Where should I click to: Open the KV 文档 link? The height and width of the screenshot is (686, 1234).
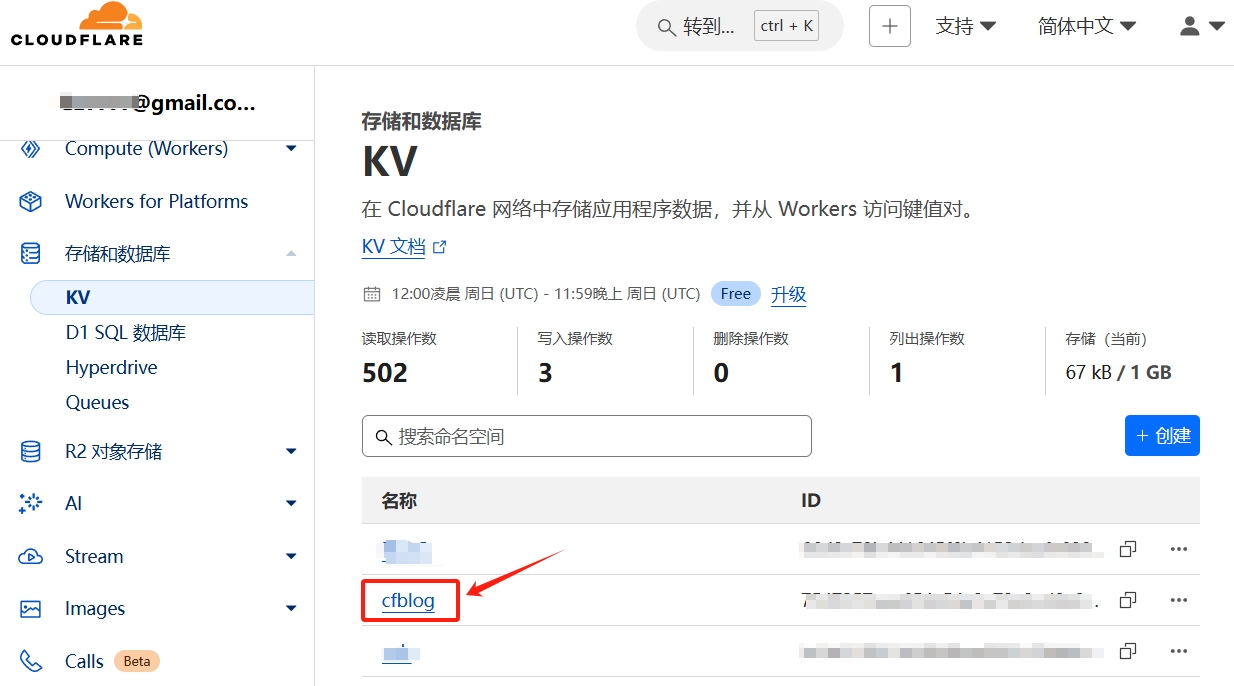[x=394, y=246]
